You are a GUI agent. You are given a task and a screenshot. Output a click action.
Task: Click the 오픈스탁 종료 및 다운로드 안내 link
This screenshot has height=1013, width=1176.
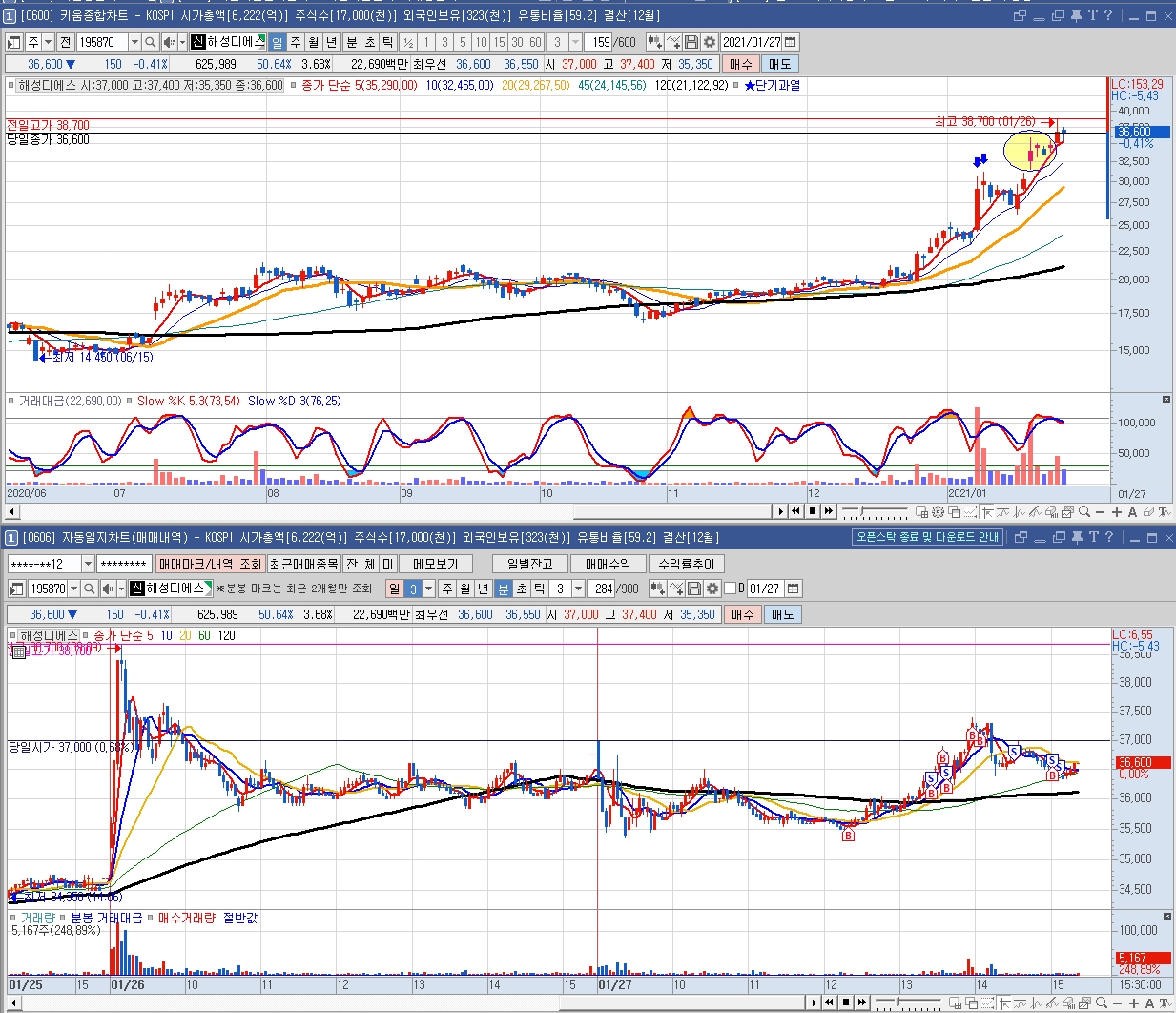[x=927, y=537]
